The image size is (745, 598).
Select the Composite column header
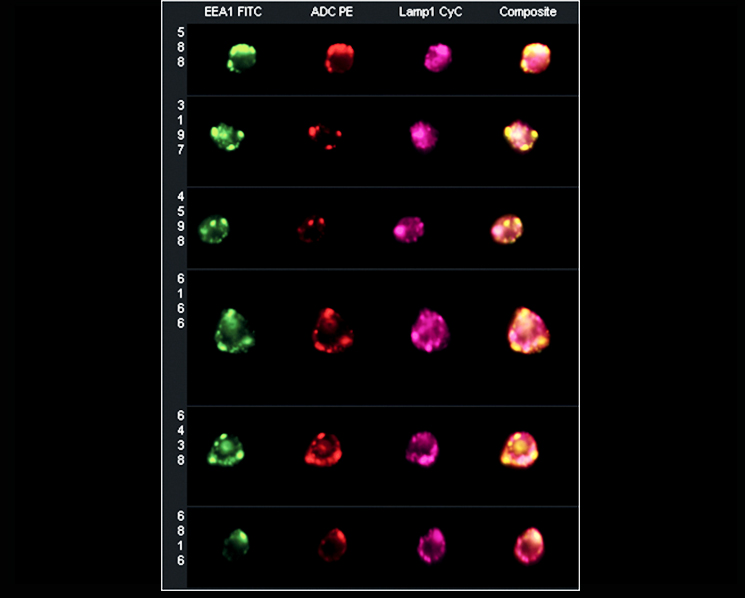pyautogui.click(x=527, y=12)
